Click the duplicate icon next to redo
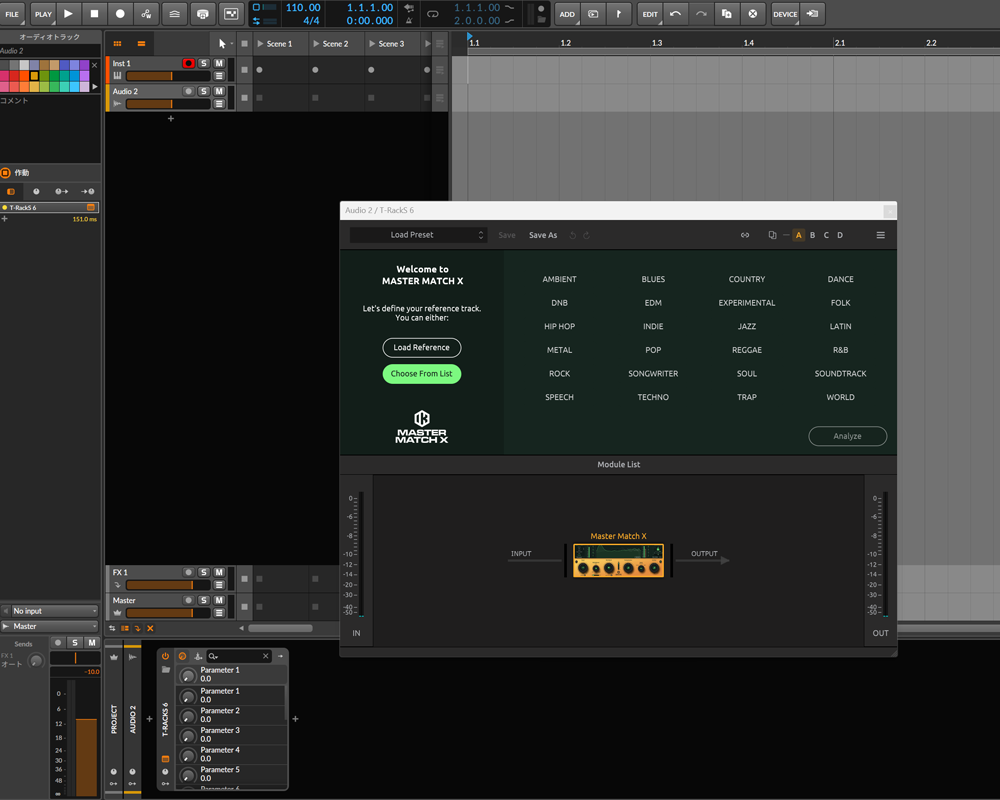Screen dimensions: 1000x800 (727, 13)
